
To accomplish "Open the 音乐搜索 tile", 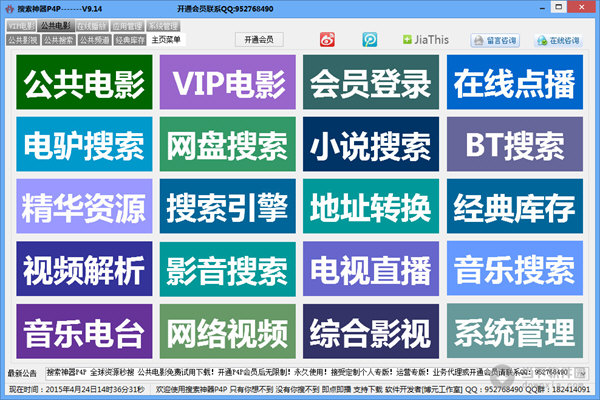I will [x=515, y=268].
